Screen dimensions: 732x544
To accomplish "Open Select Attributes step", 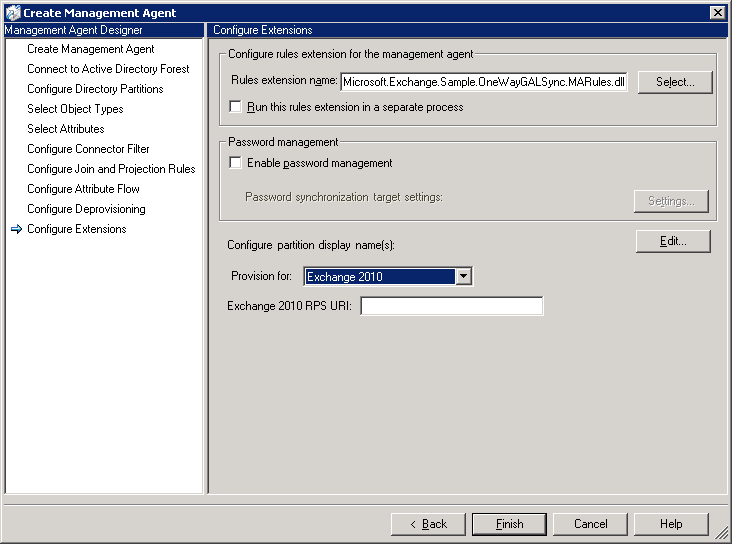I will 66,129.
